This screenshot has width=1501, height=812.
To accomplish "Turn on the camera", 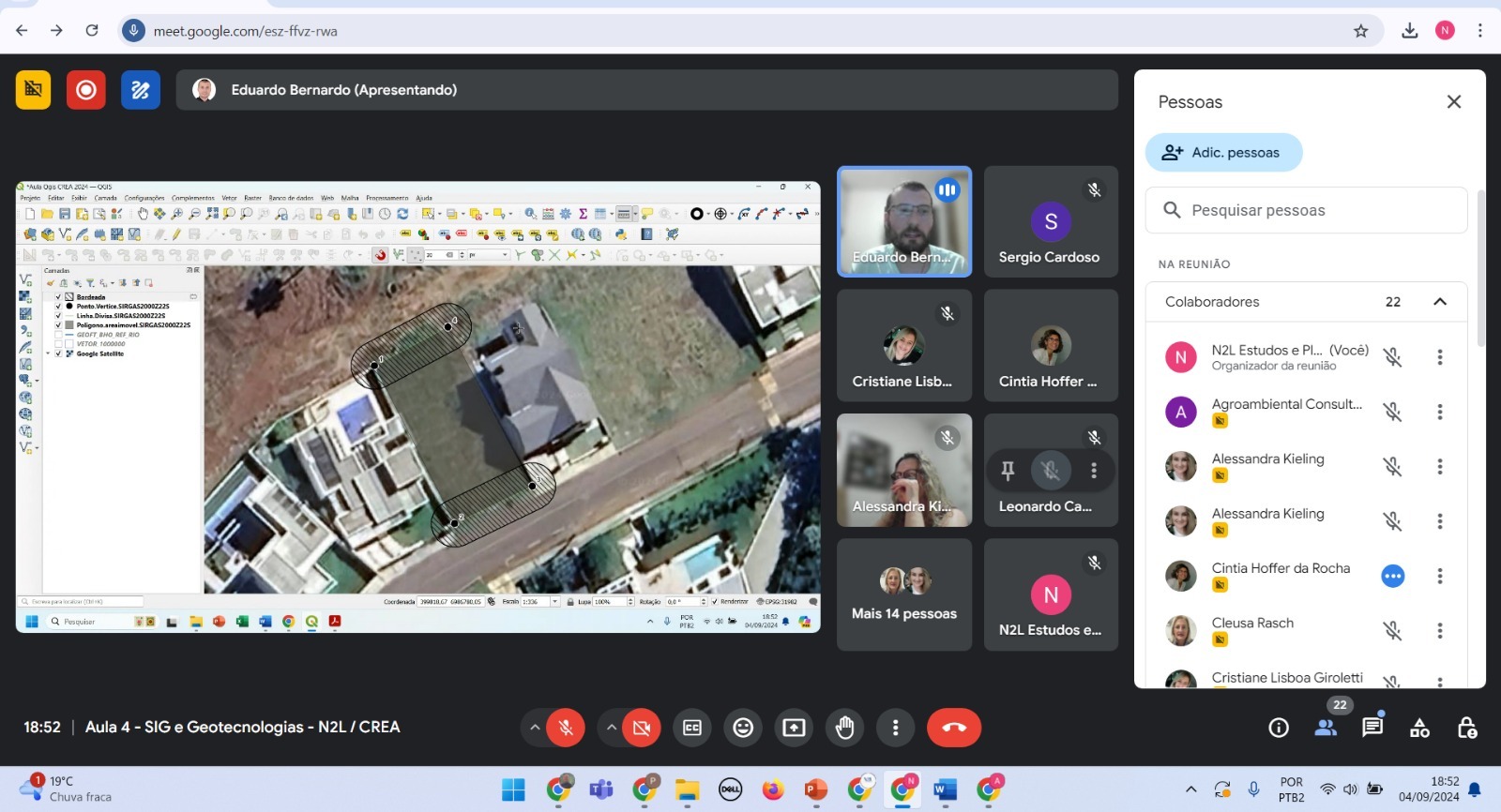I will click(642, 728).
